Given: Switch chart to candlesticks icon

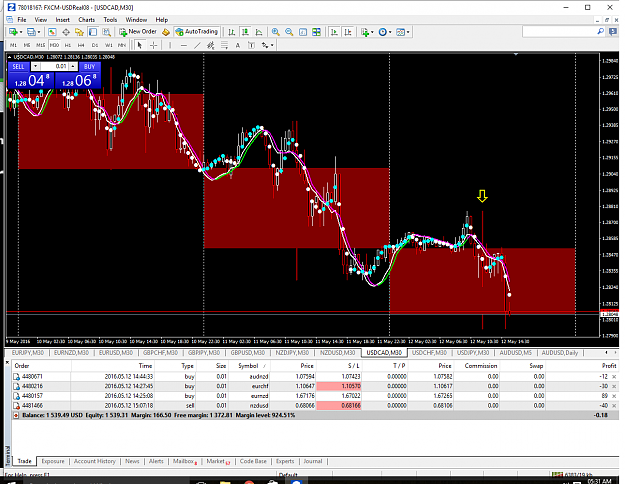Looking at the screenshot, I should (245, 32).
